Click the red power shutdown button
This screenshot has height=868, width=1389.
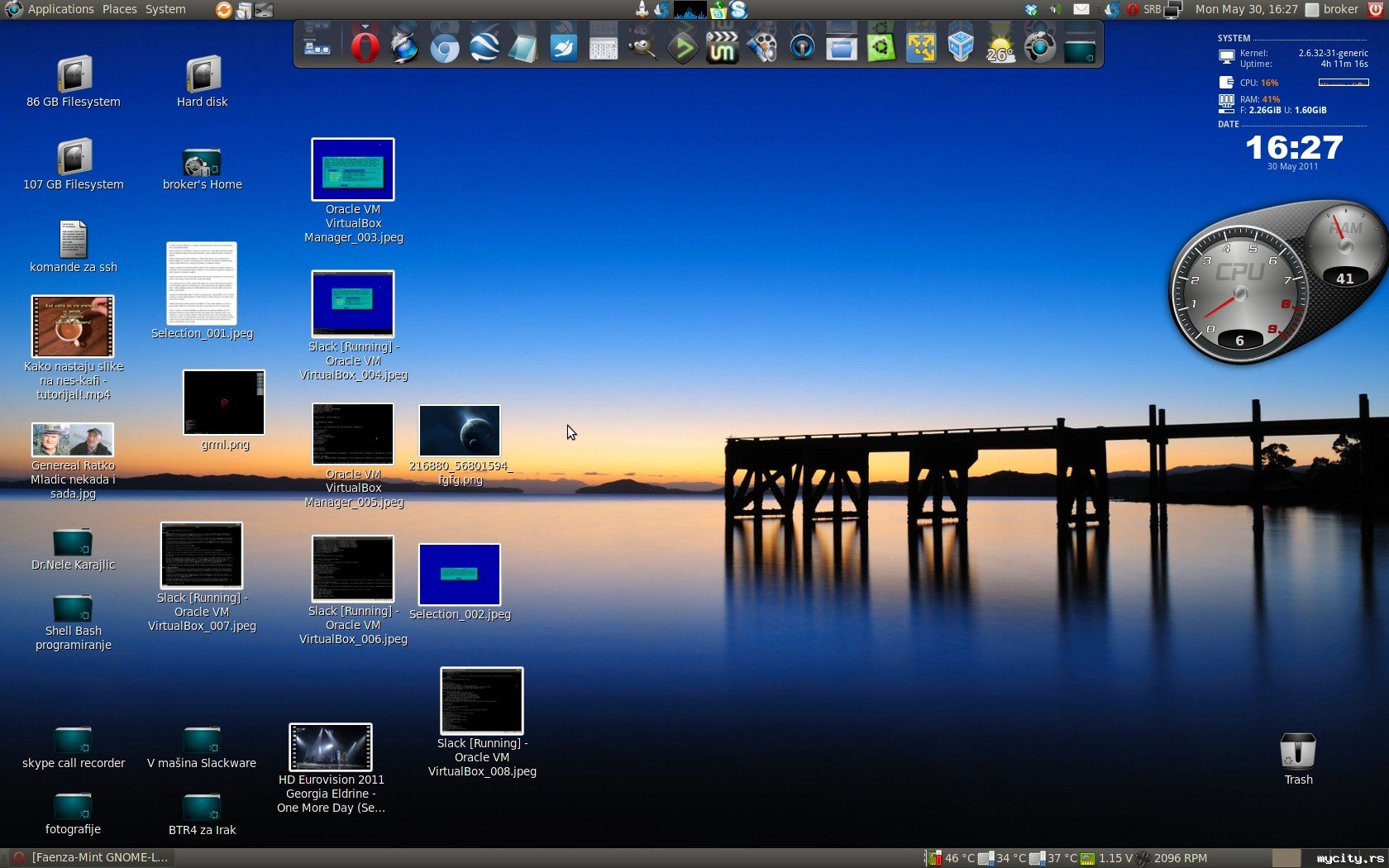pos(1376,9)
